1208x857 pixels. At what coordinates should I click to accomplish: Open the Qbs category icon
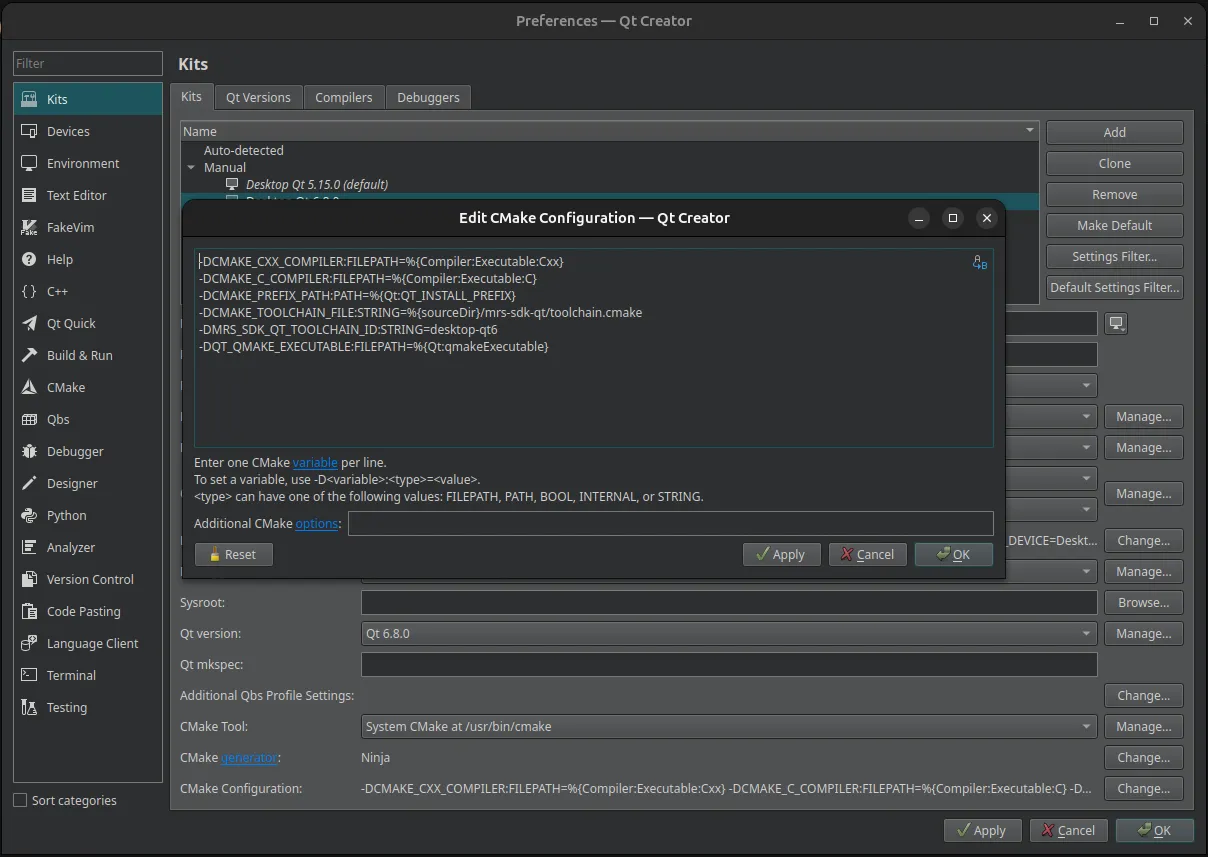(29, 419)
